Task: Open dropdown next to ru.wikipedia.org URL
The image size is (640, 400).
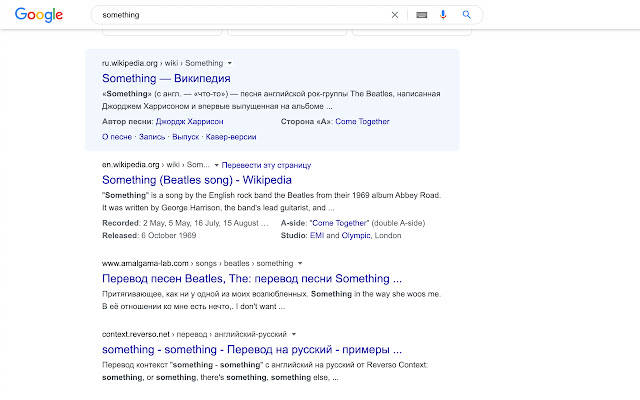Action: click(230, 63)
